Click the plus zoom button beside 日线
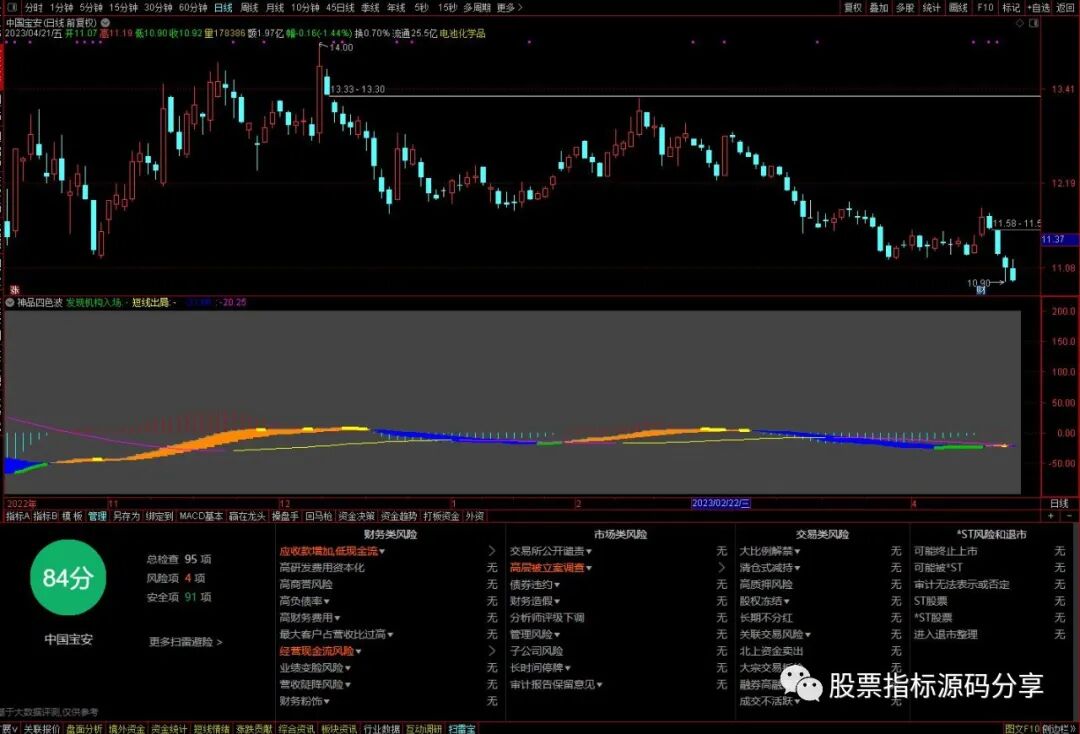The height and width of the screenshot is (734, 1080). click(x=1052, y=516)
